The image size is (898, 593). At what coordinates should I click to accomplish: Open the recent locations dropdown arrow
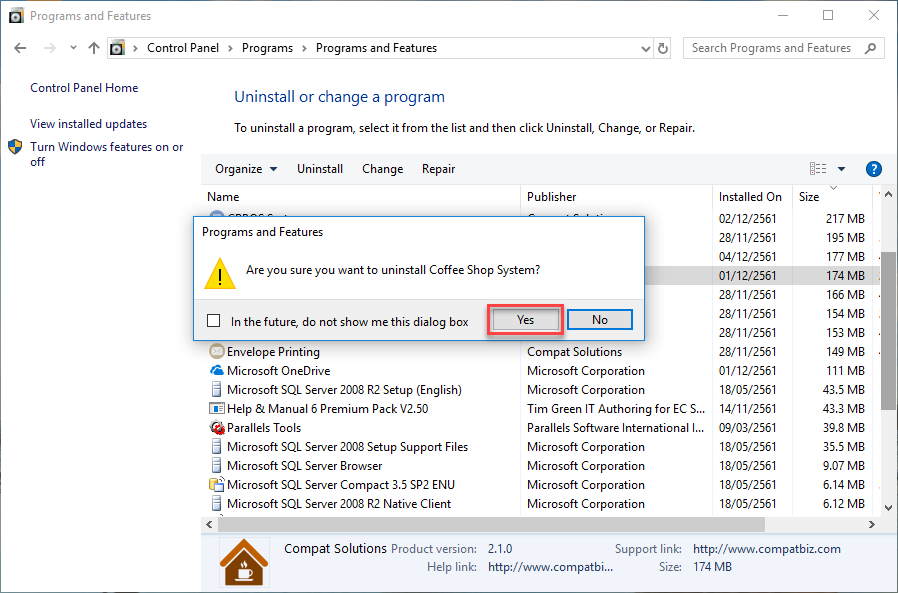pos(73,48)
